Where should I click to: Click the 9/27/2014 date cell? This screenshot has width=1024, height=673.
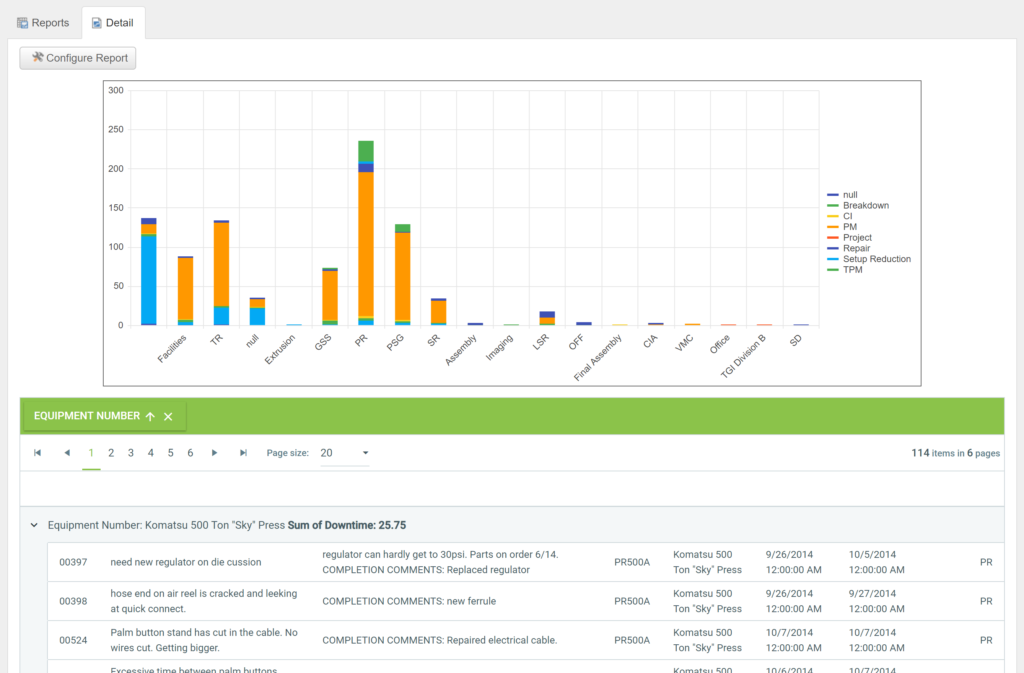(x=876, y=601)
